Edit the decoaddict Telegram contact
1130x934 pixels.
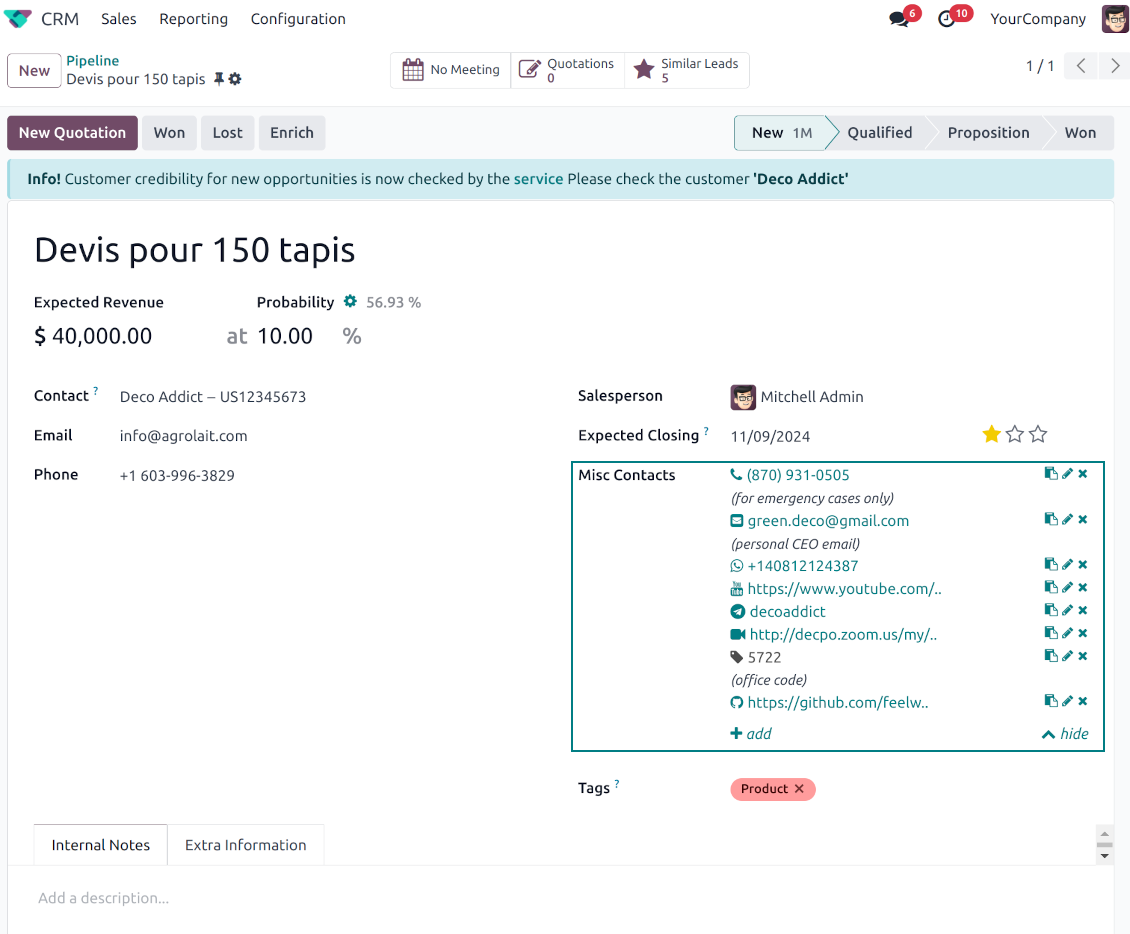coord(1067,610)
